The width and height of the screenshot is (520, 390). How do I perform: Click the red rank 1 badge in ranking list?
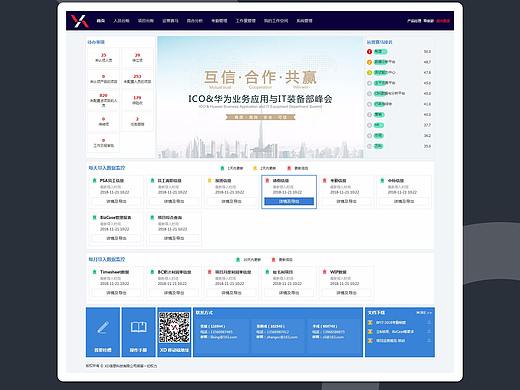pyautogui.click(x=369, y=52)
